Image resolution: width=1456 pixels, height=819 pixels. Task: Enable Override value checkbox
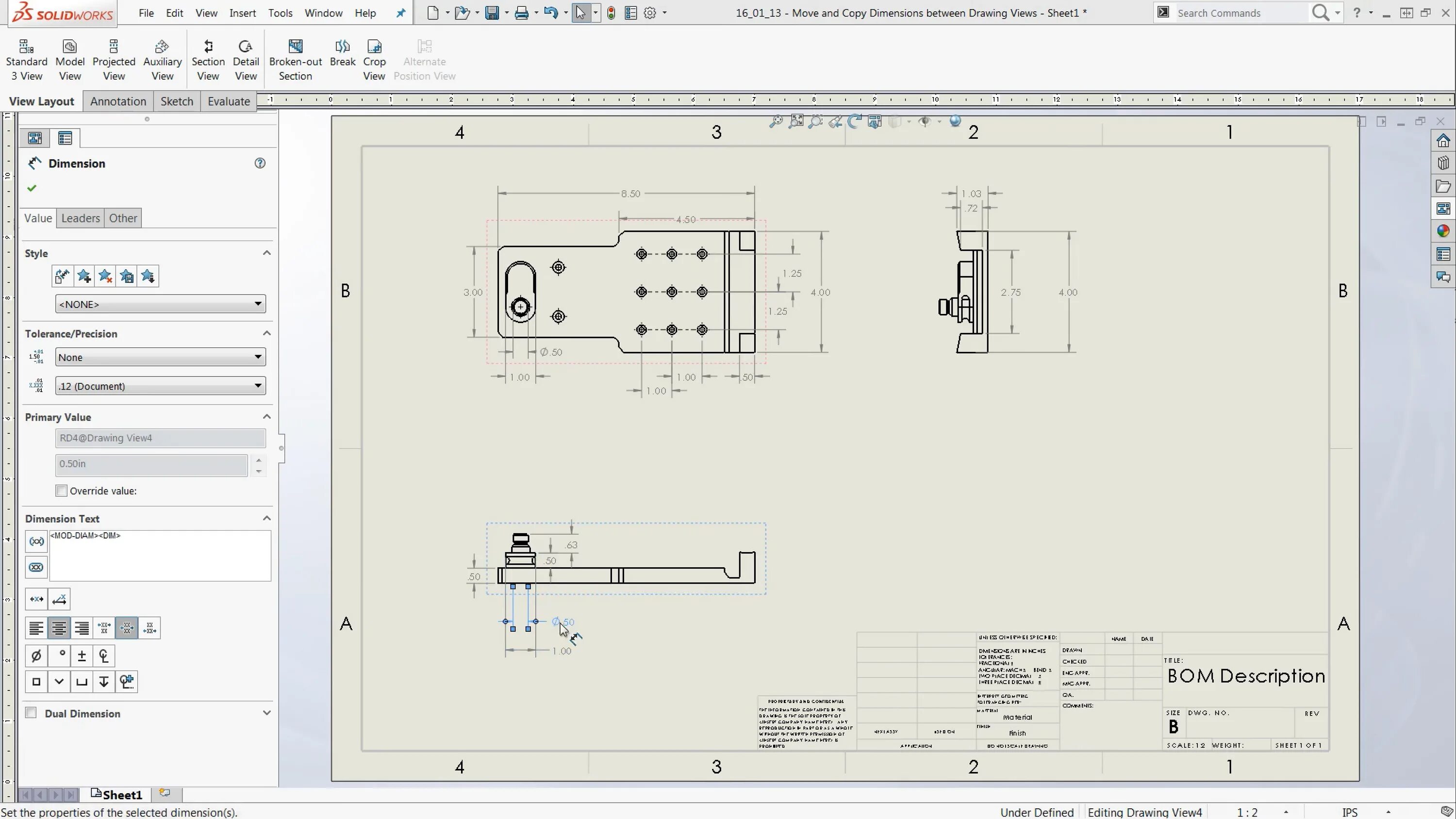click(x=61, y=491)
